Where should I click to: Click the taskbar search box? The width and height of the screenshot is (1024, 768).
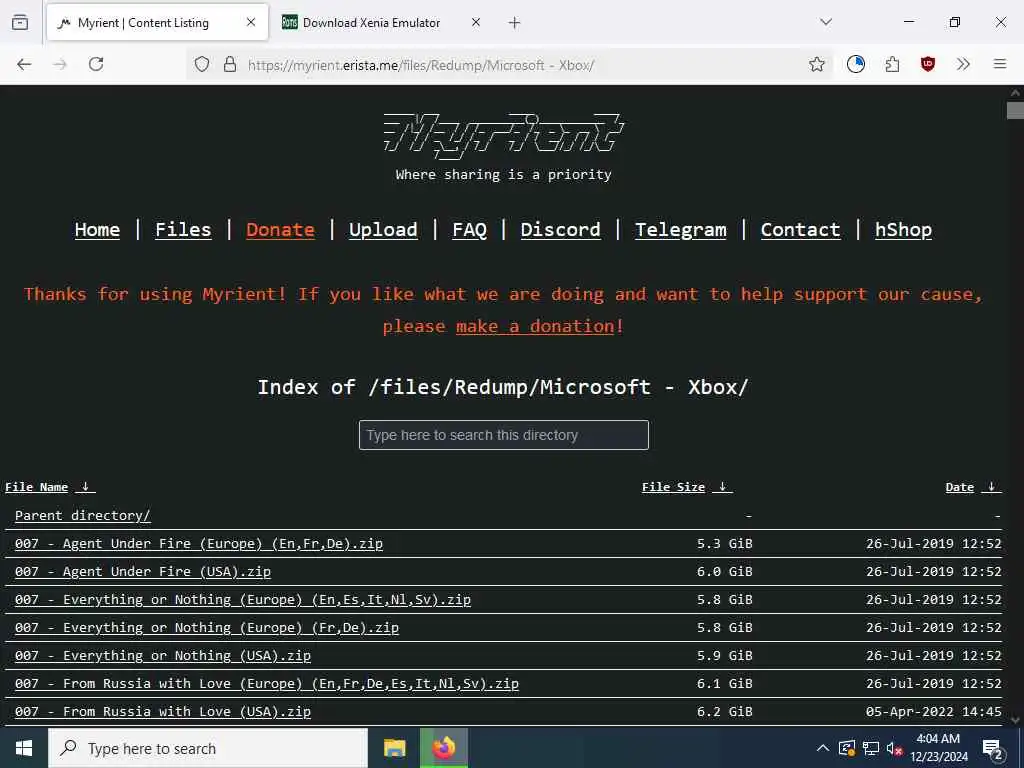(x=208, y=748)
